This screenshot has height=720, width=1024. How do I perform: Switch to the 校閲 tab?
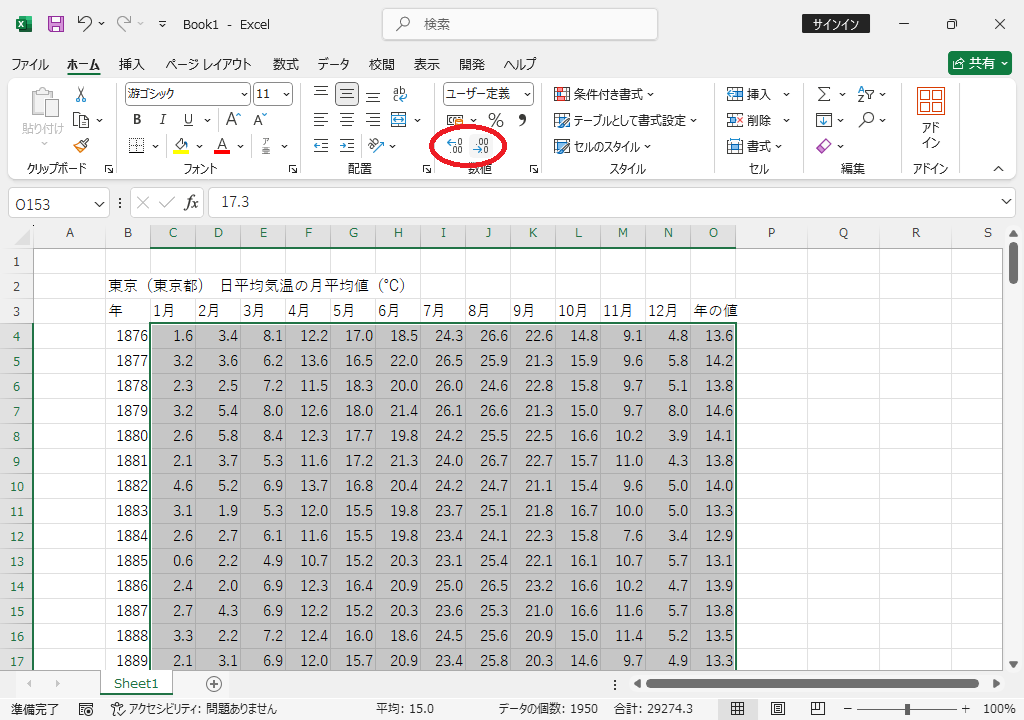coord(381,64)
